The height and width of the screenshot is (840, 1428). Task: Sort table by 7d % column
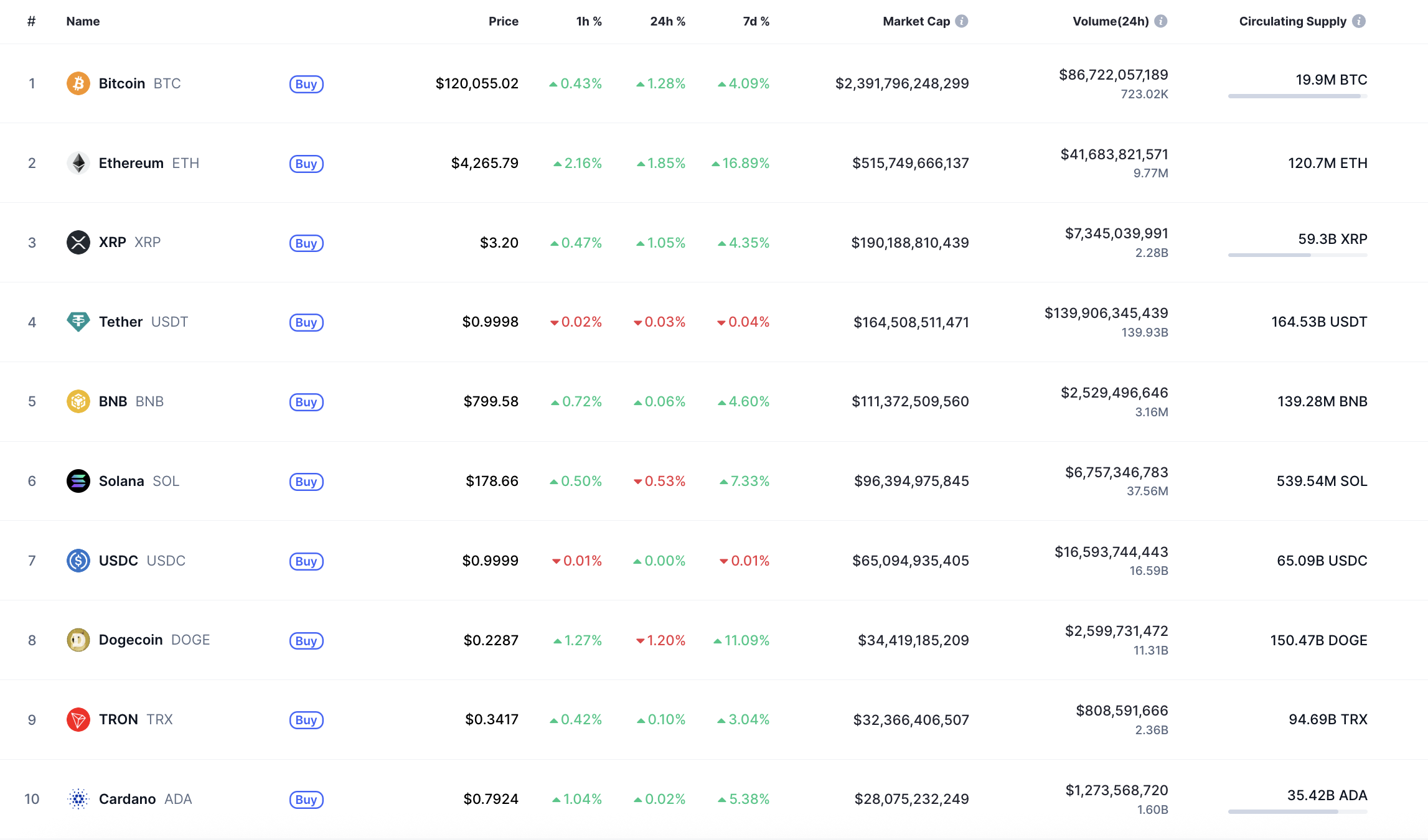coord(756,21)
